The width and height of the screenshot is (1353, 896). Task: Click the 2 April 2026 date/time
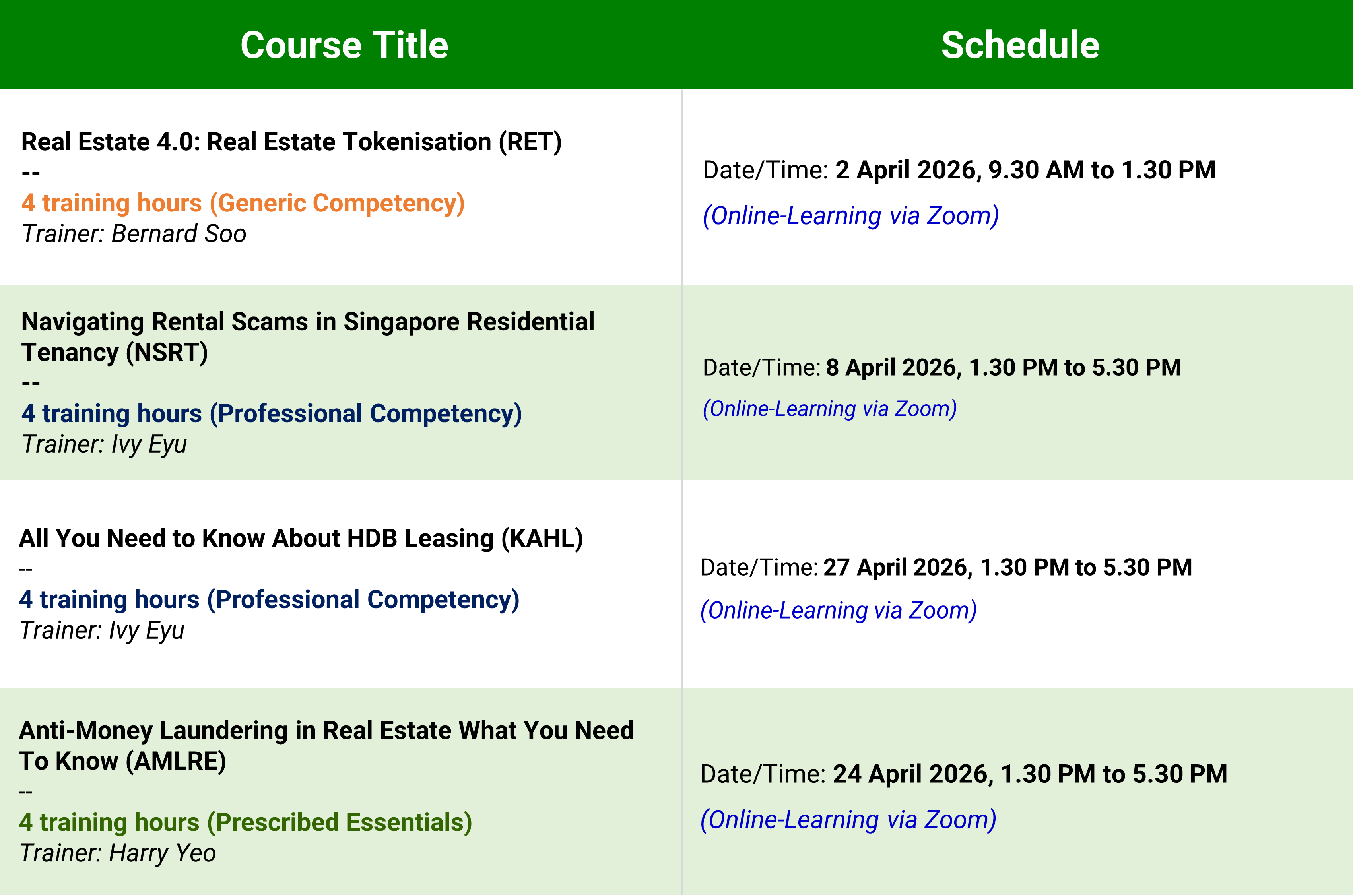[1025, 170]
